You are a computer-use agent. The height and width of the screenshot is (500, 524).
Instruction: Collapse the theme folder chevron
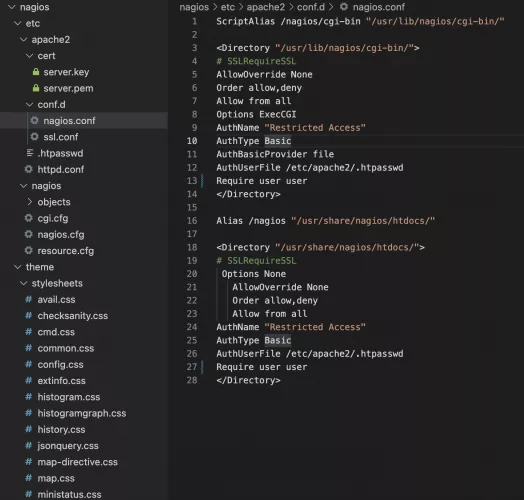click(17, 267)
